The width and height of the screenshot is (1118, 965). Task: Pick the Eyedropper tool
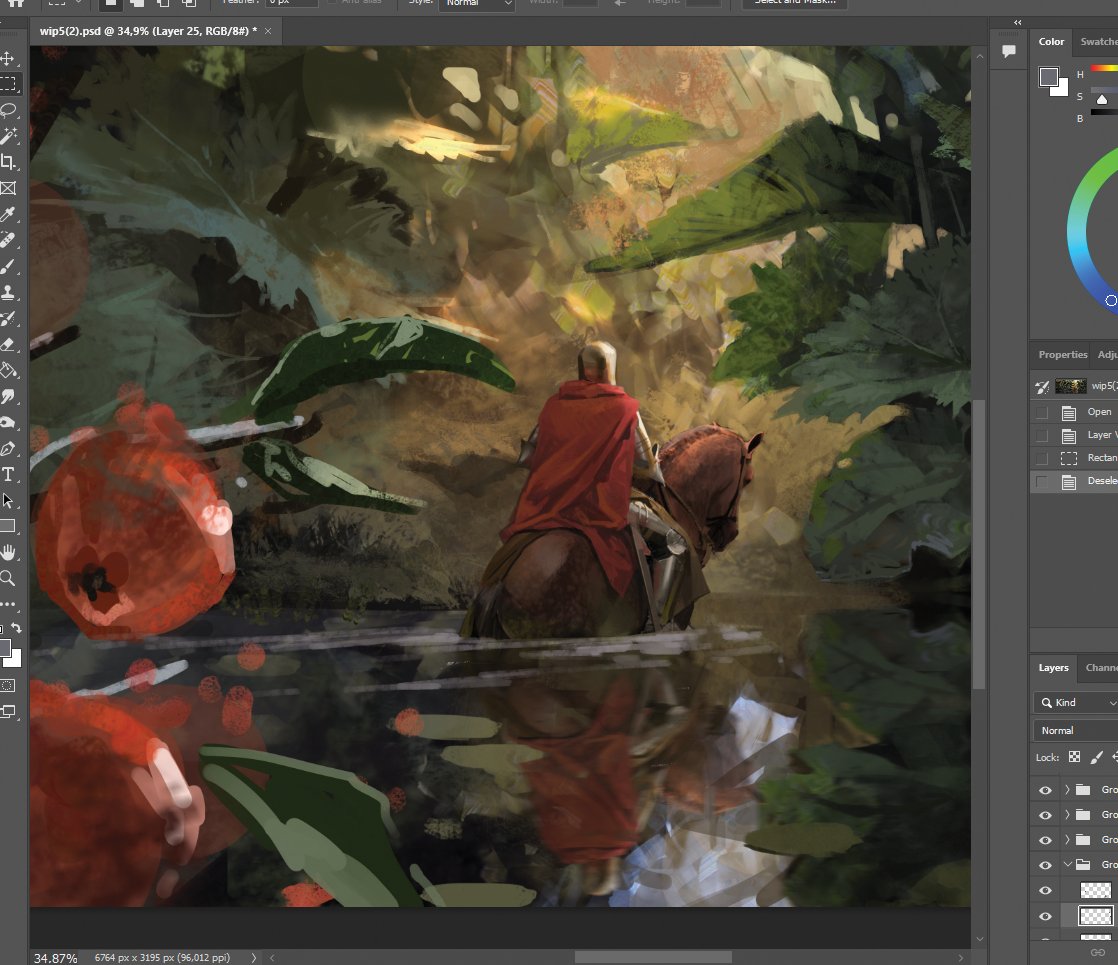pos(8,214)
